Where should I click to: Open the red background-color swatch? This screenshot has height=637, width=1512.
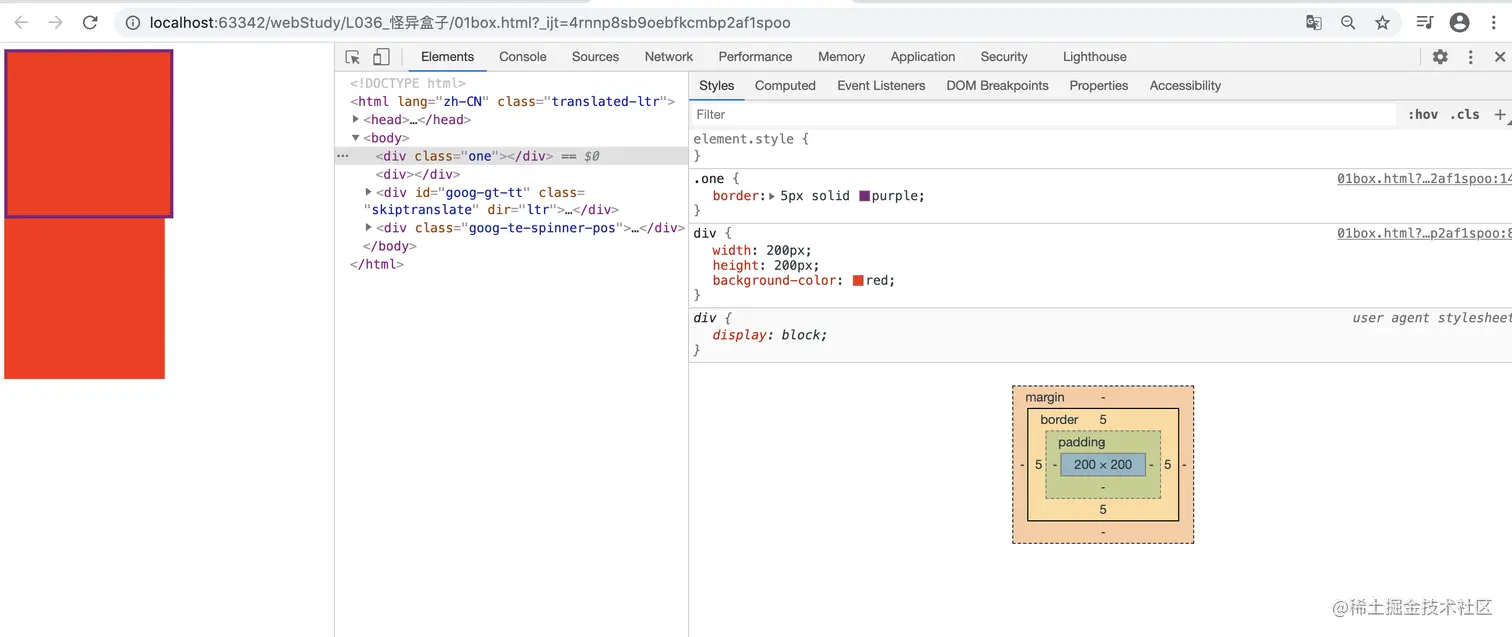tap(858, 281)
